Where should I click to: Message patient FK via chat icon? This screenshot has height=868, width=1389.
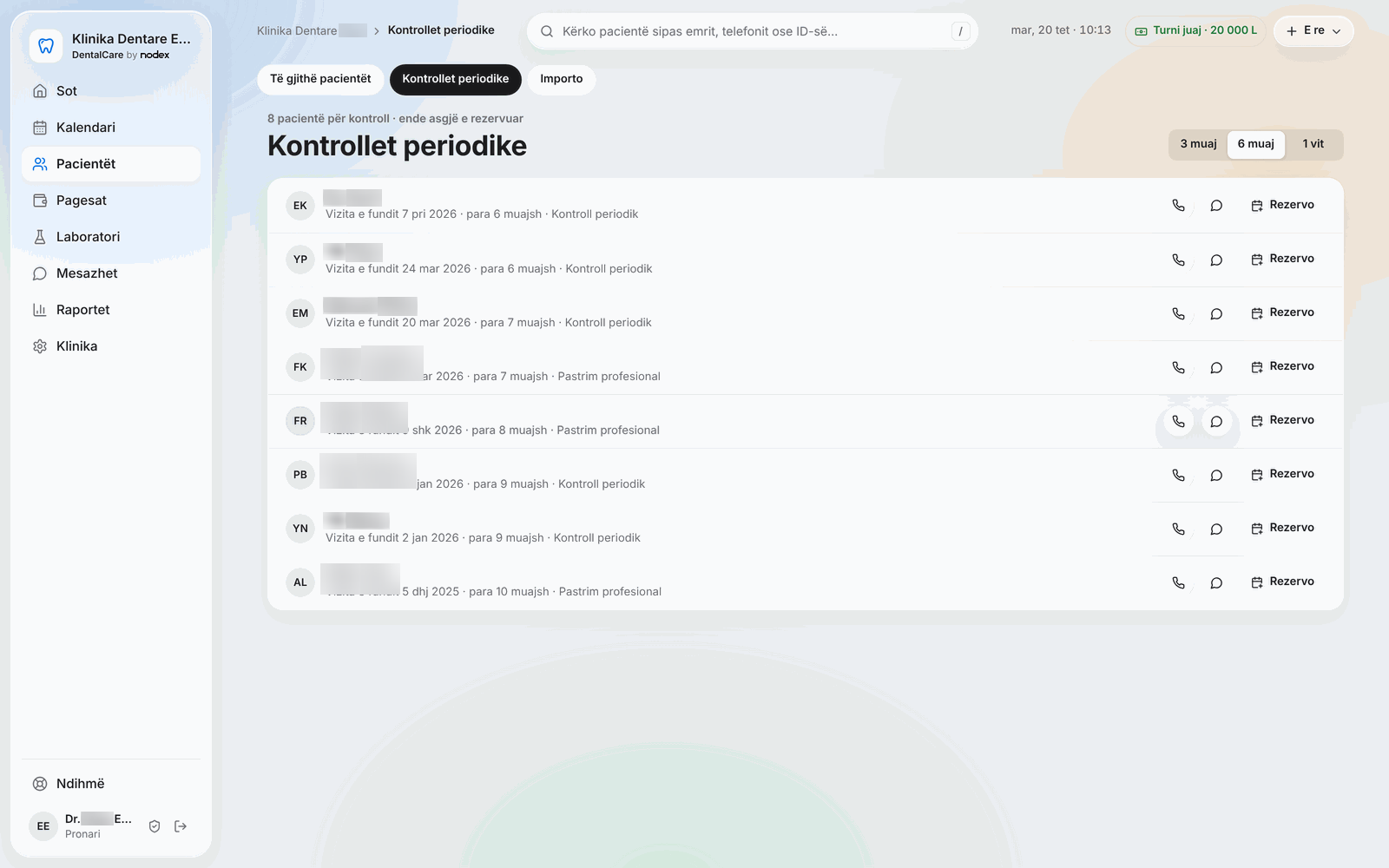tap(1216, 367)
